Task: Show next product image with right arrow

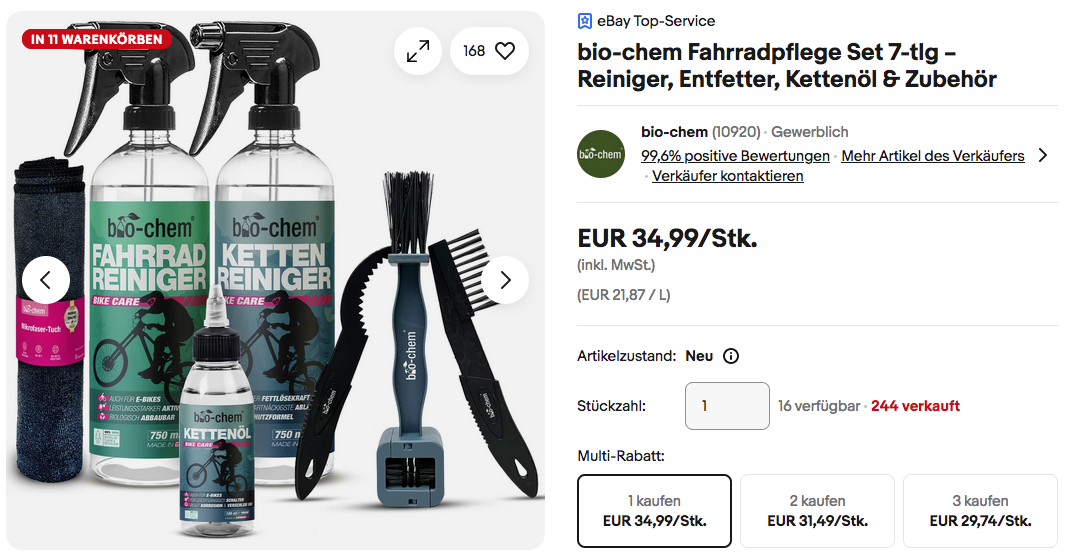Action: point(505,280)
